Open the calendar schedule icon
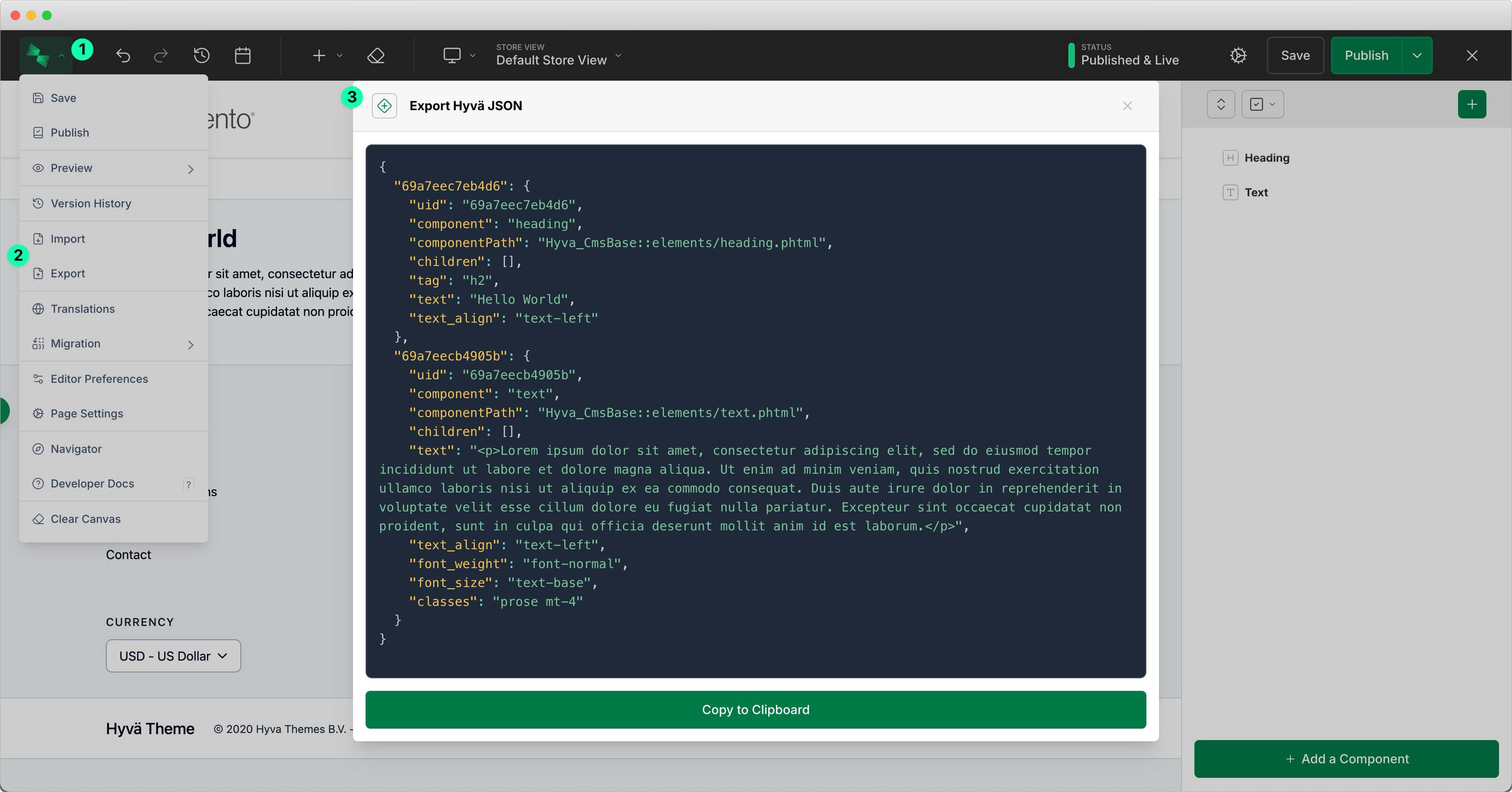Image resolution: width=1512 pixels, height=792 pixels. (242, 56)
